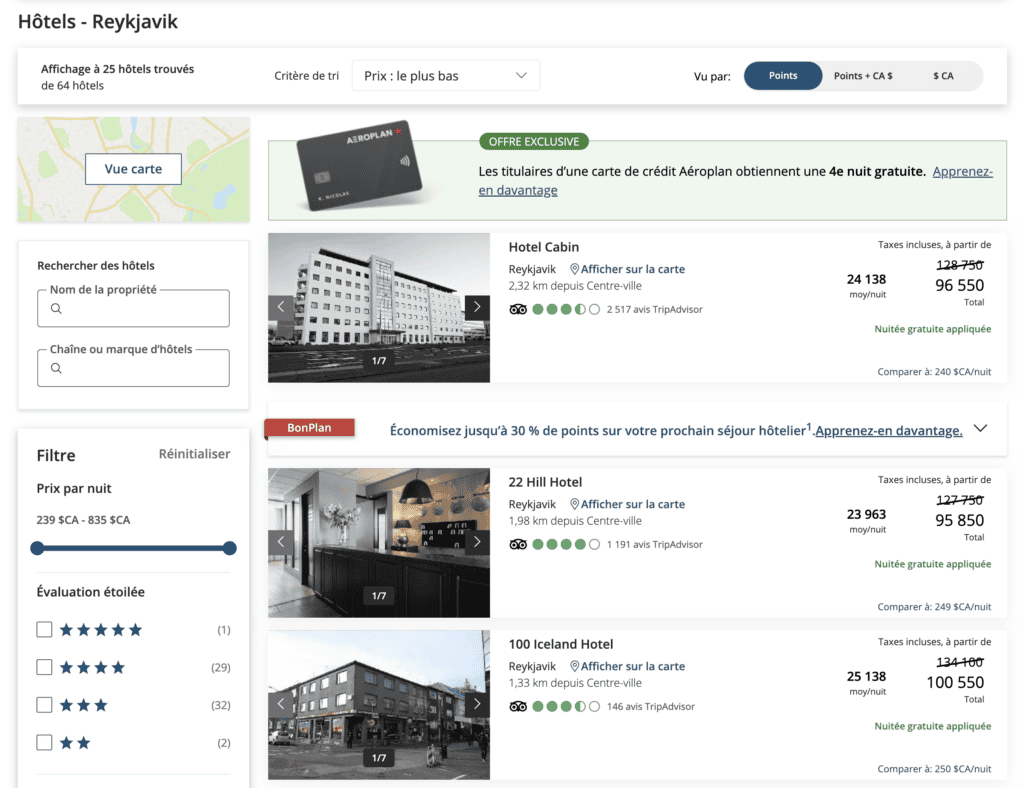Enable the 4-star hotels filter

coord(42,667)
